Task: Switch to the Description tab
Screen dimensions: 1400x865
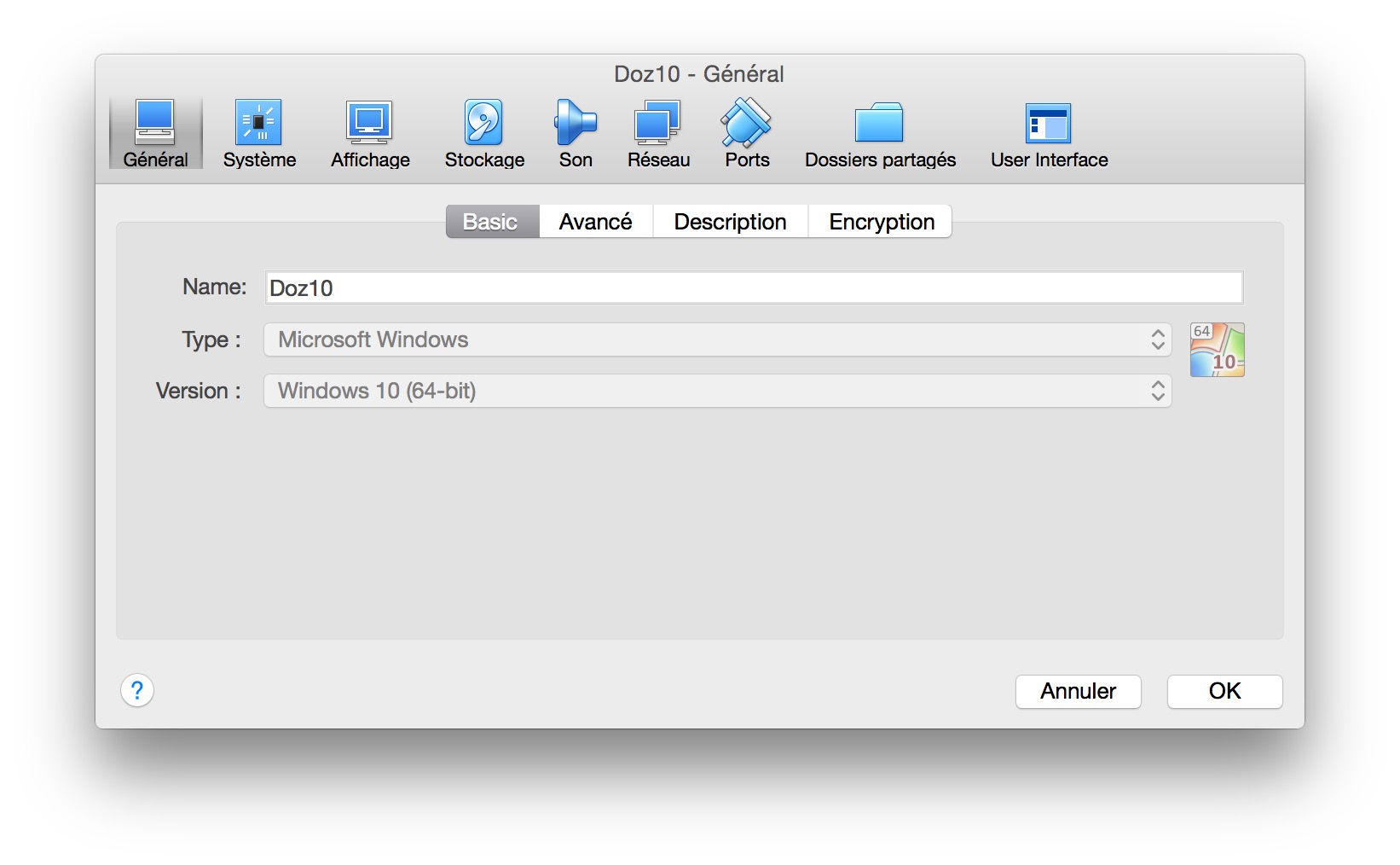Action: click(731, 222)
